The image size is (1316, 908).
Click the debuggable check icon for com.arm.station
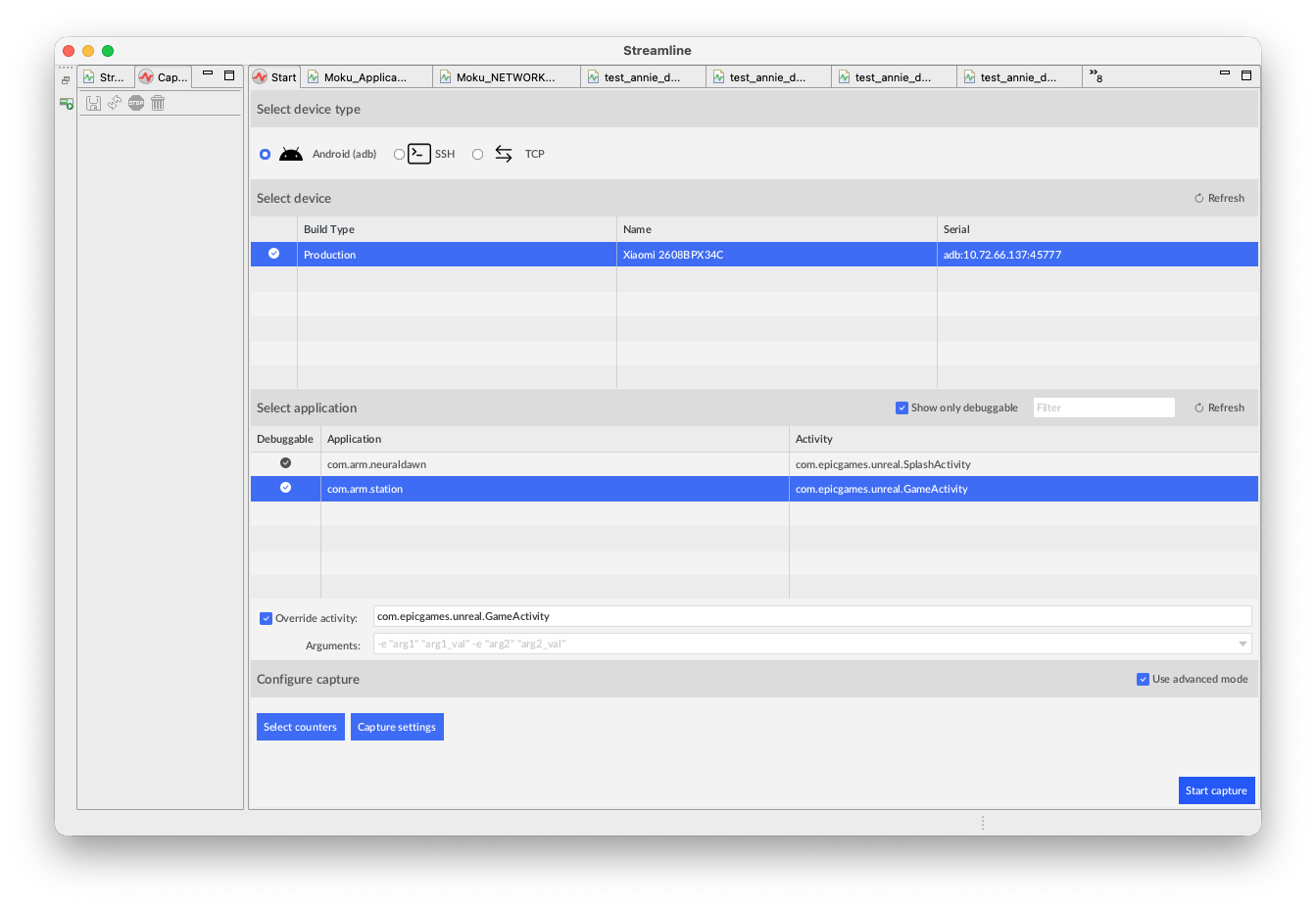[x=286, y=488]
